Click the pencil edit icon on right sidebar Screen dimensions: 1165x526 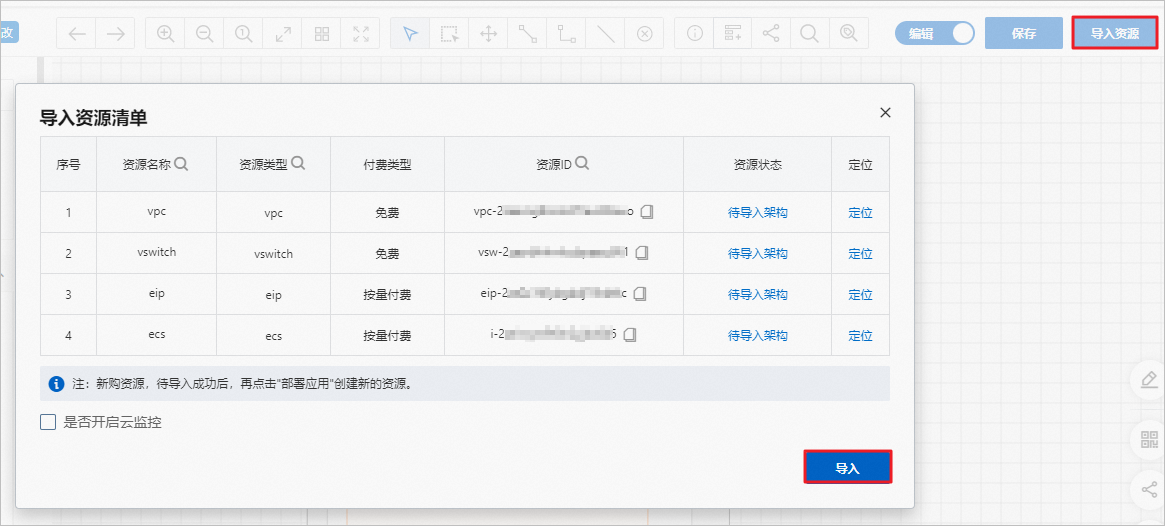pos(1149,380)
